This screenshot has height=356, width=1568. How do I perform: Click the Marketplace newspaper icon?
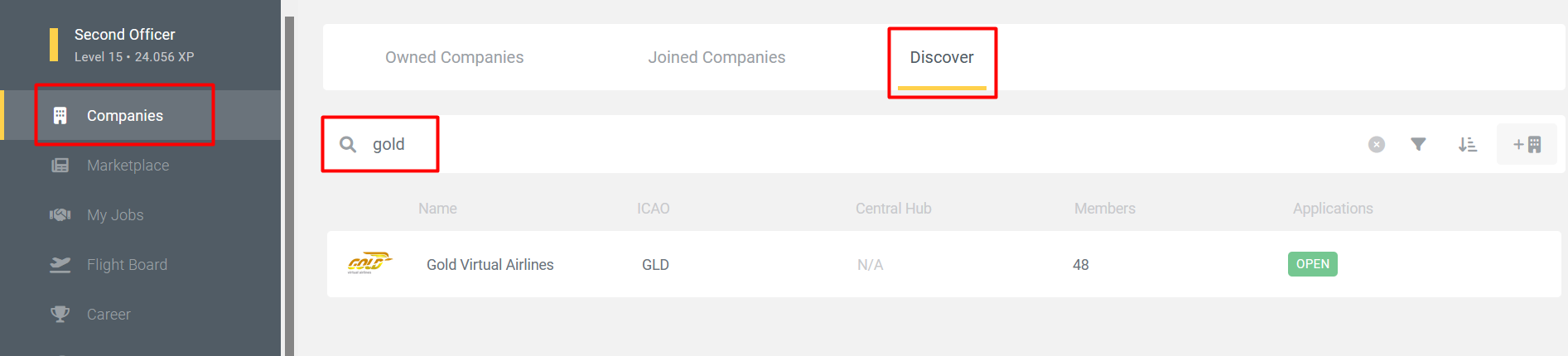coord(60,166)
